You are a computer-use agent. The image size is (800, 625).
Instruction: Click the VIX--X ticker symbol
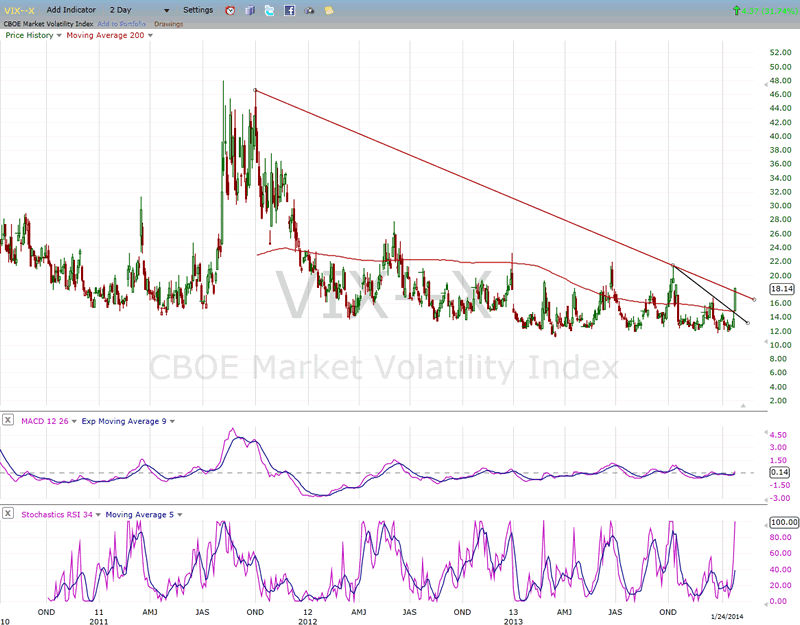point(19,10)
